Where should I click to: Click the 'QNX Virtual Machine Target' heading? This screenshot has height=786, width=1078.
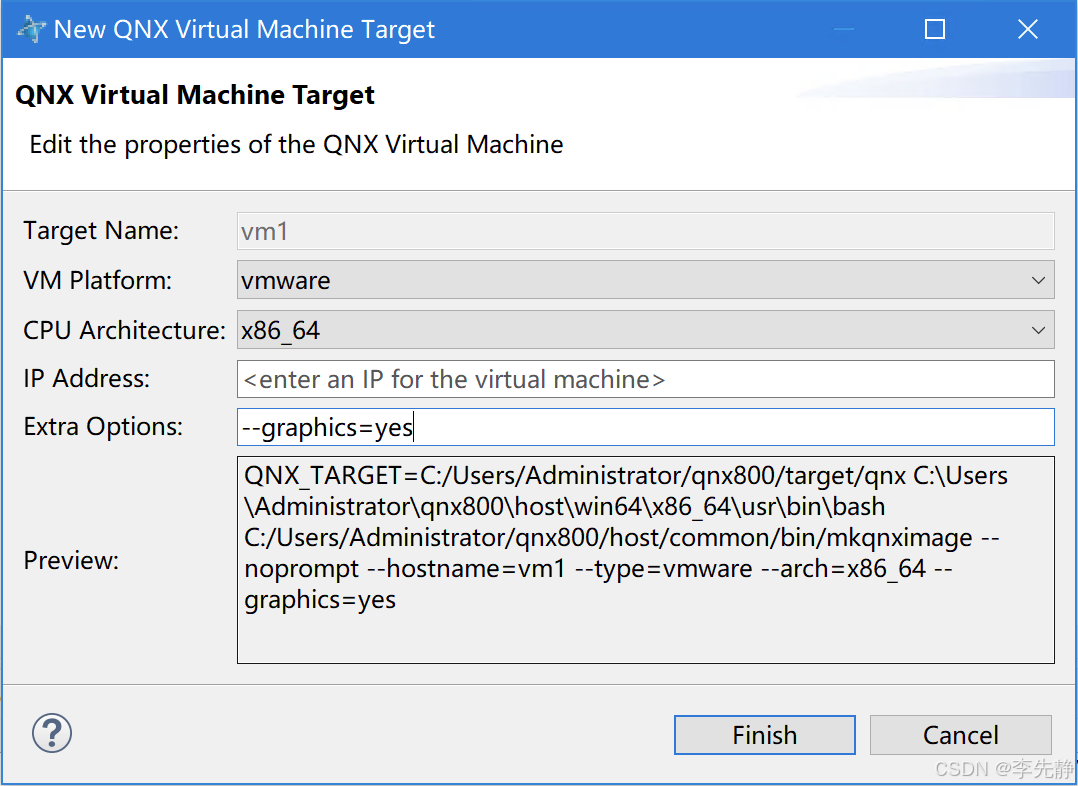point(195,95)
